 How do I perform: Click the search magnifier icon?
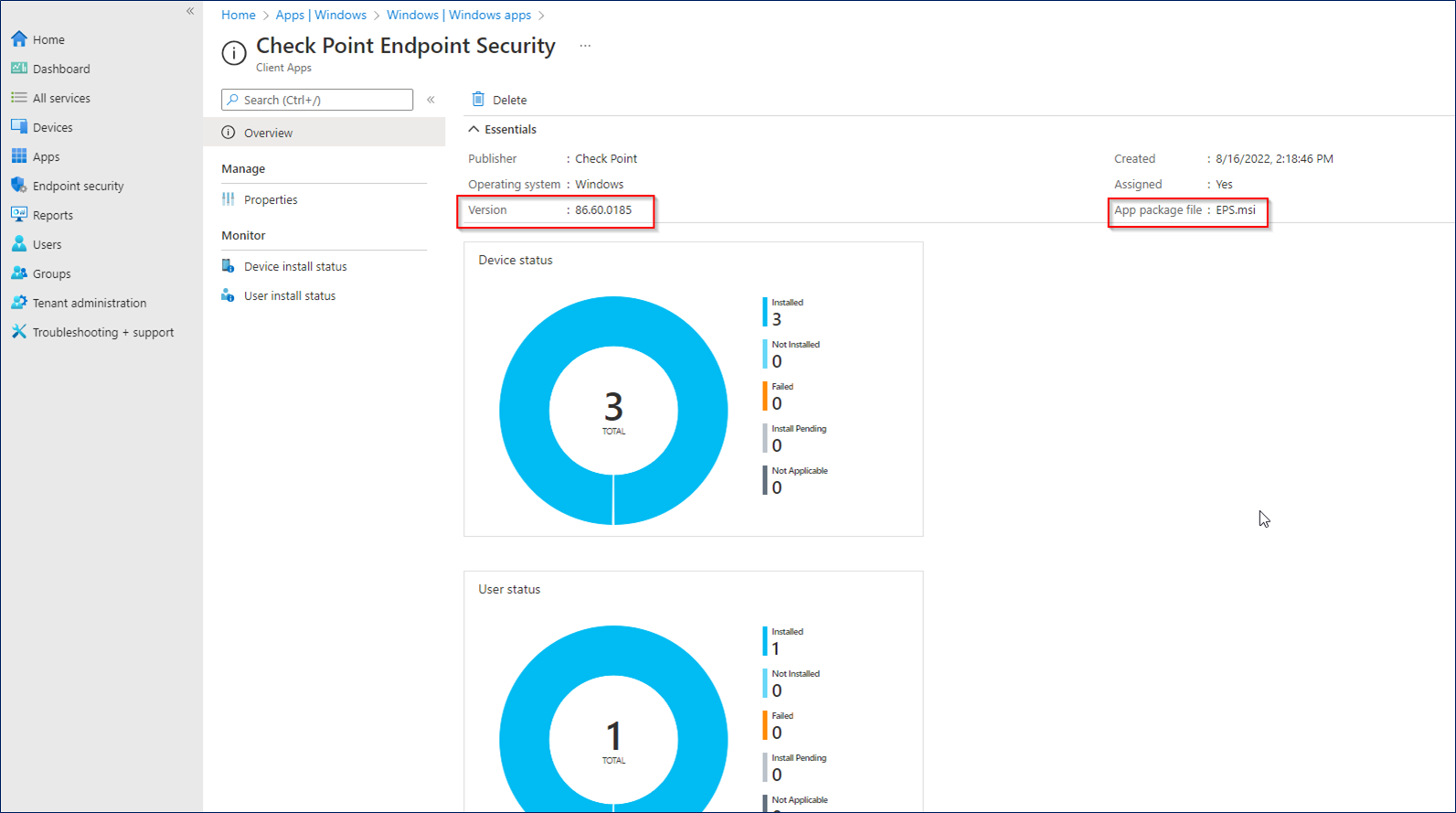(x=233, y=100)
